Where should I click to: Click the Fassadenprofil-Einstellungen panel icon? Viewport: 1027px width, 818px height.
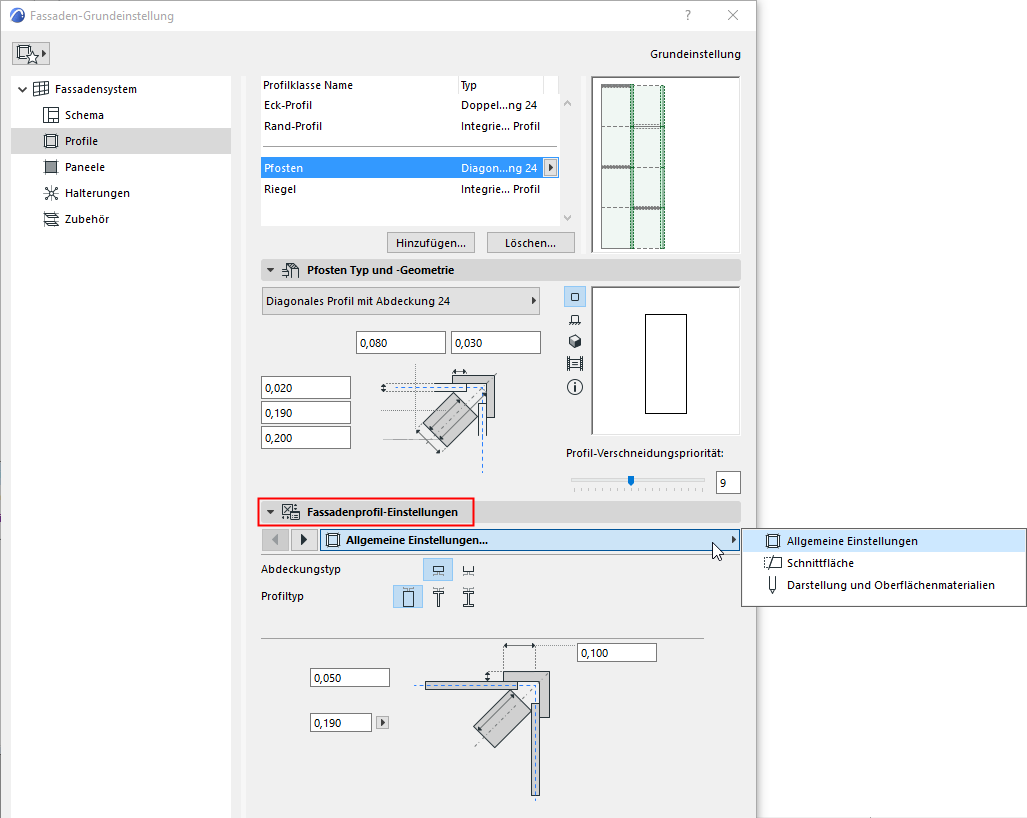(x=290, y=511)
